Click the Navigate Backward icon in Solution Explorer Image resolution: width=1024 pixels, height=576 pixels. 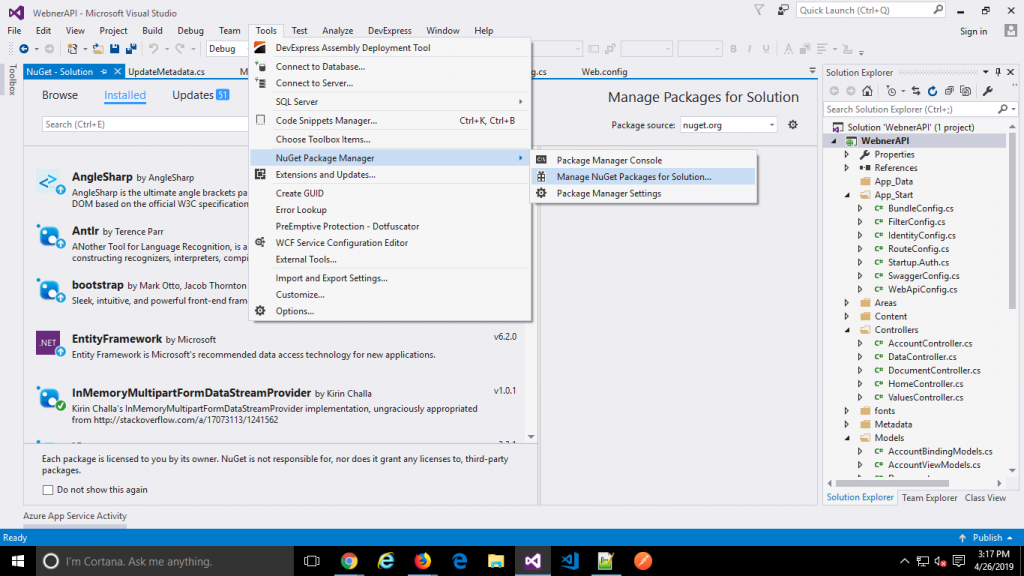tap(834, 91)
